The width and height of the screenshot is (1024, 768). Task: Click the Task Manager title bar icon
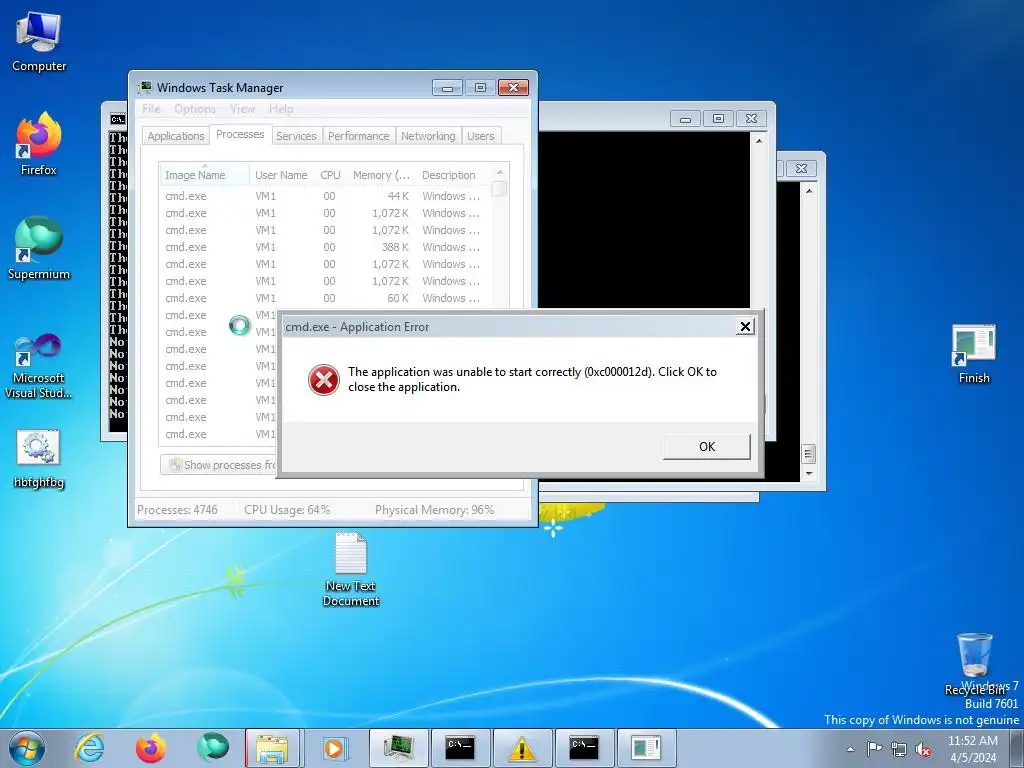(144, 88)
